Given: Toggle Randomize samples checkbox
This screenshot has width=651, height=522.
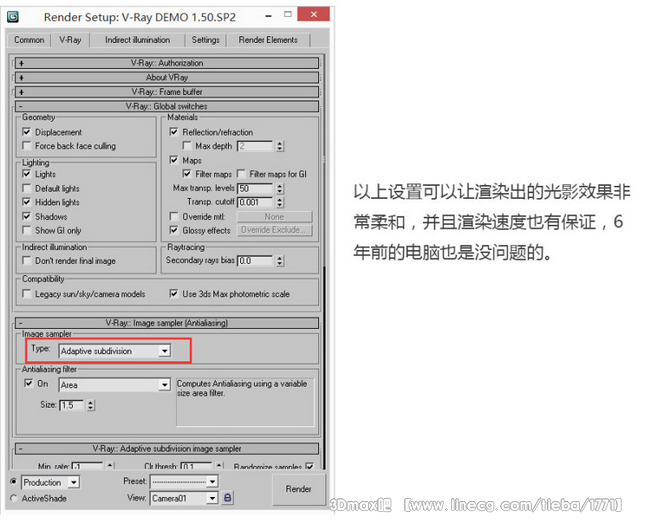Looking at the screenshot, I should [x=309, y=466].
